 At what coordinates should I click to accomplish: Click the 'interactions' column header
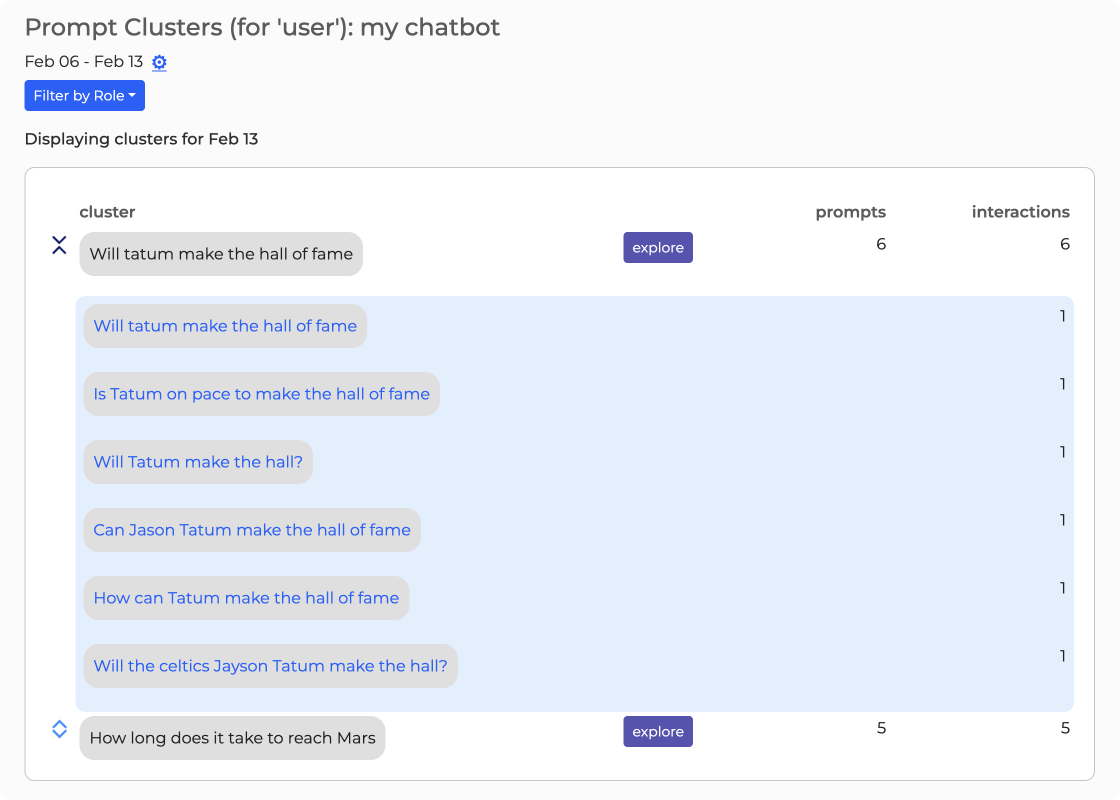(x=1020, y=212)
